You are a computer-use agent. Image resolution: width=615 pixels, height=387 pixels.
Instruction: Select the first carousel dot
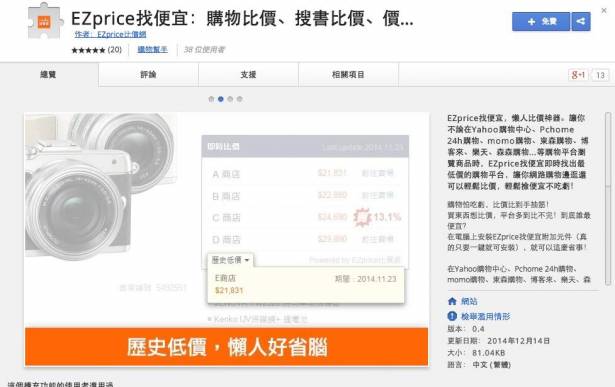tap(211, 99)
